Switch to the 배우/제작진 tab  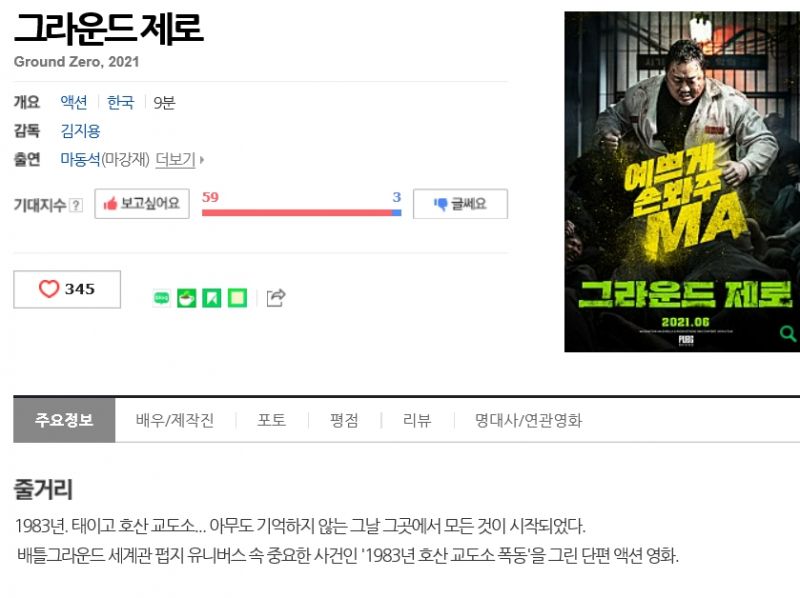(x=175, y=420)
